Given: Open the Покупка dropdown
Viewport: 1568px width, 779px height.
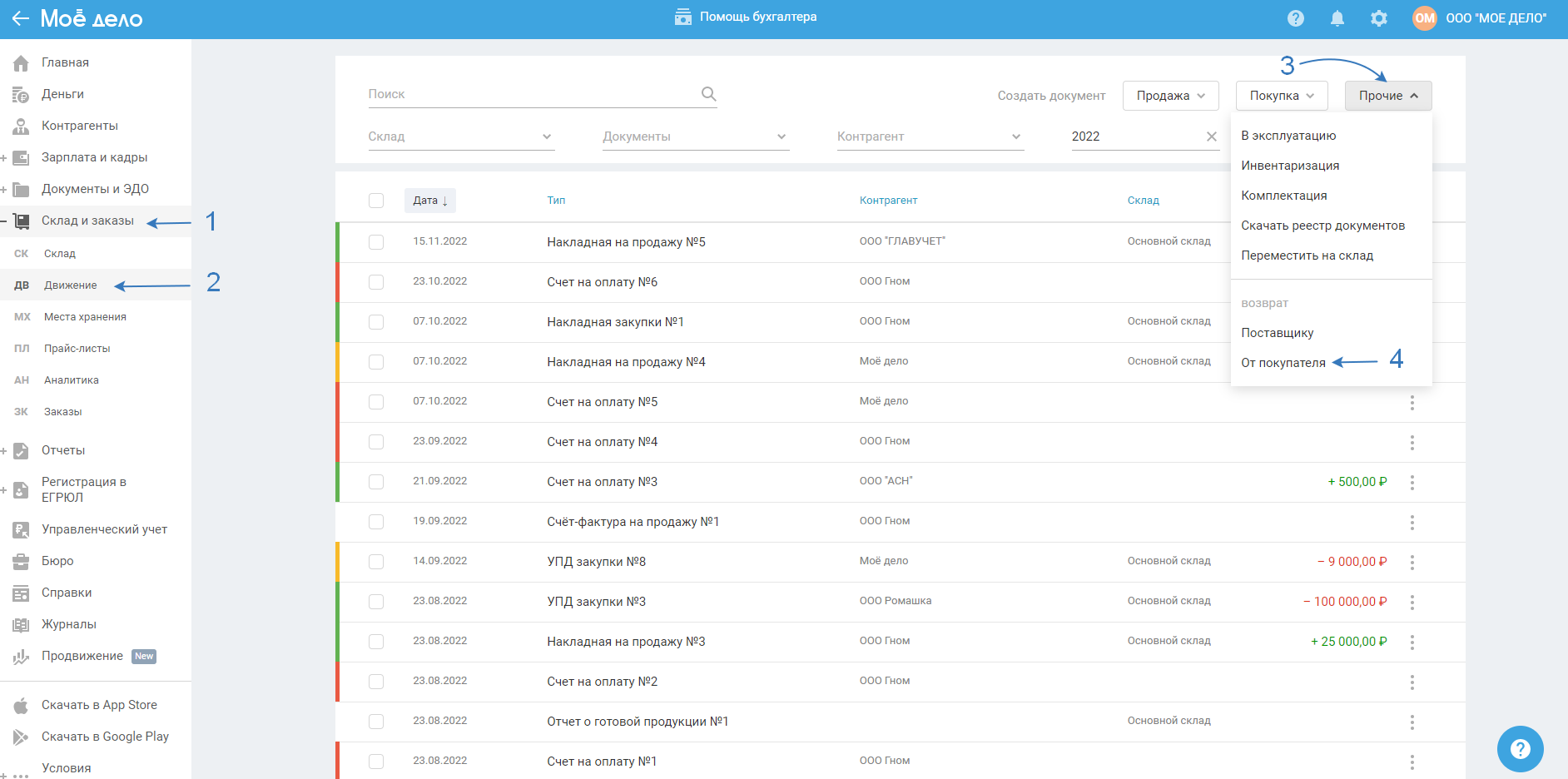Looking at the screenshot, I should point(1281,96).
